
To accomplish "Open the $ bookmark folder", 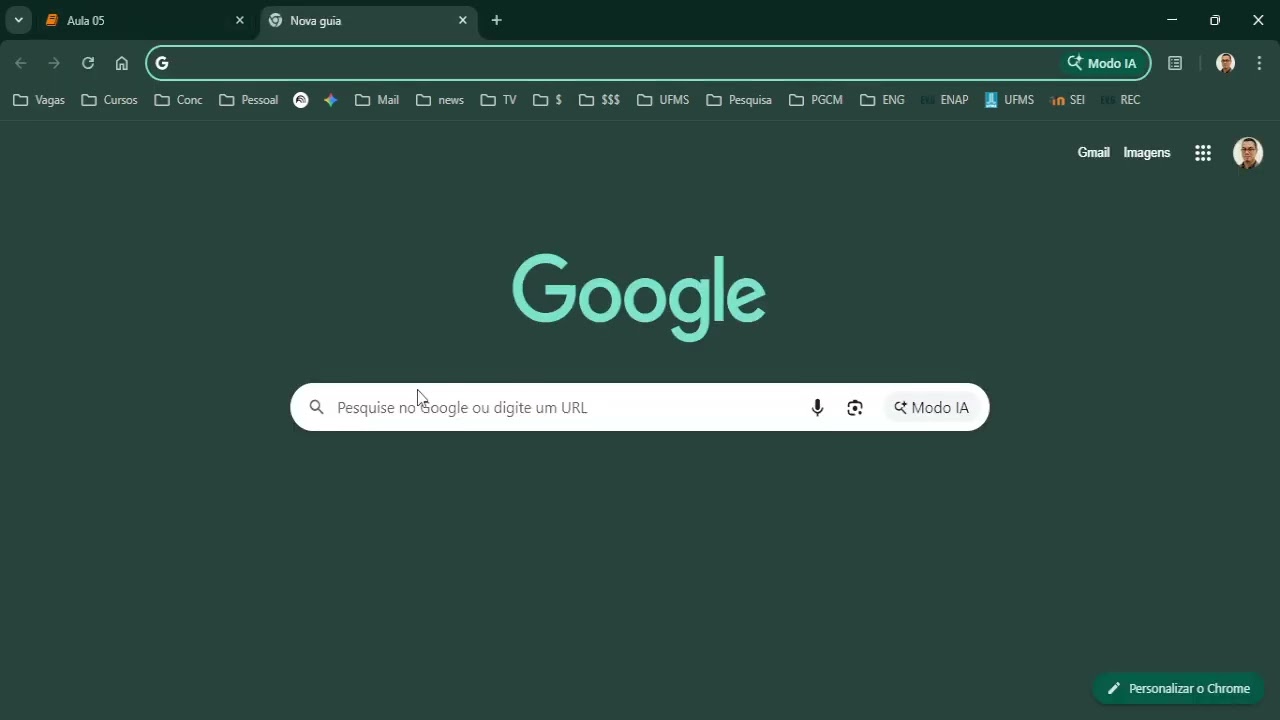I will point(547,100).
